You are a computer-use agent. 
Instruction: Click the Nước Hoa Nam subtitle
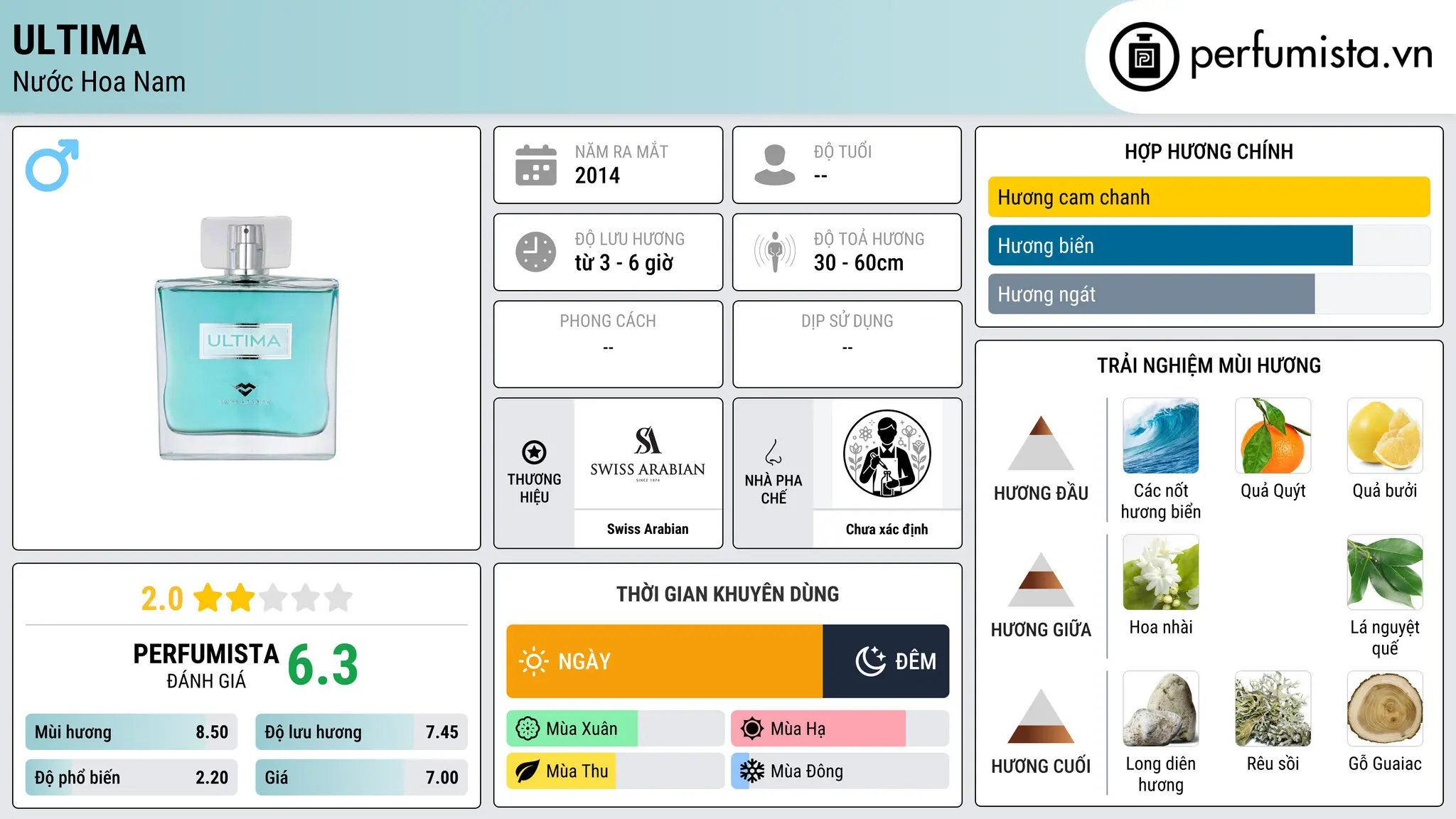99,82
